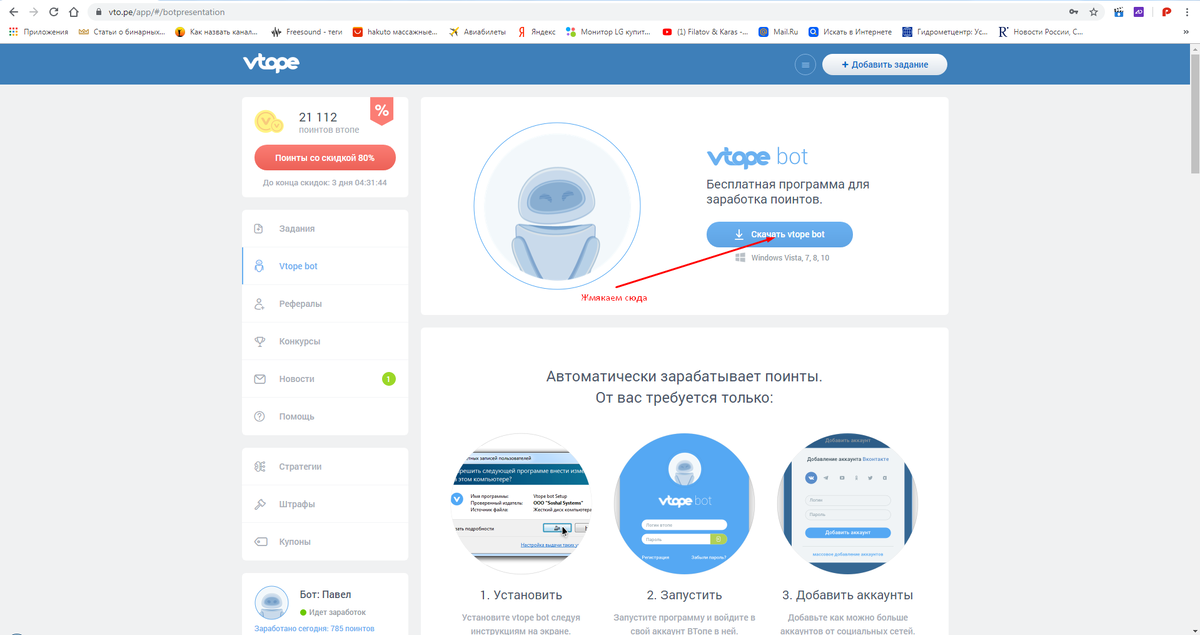Open the Монитор LG bookmark

tap(609, 32)
